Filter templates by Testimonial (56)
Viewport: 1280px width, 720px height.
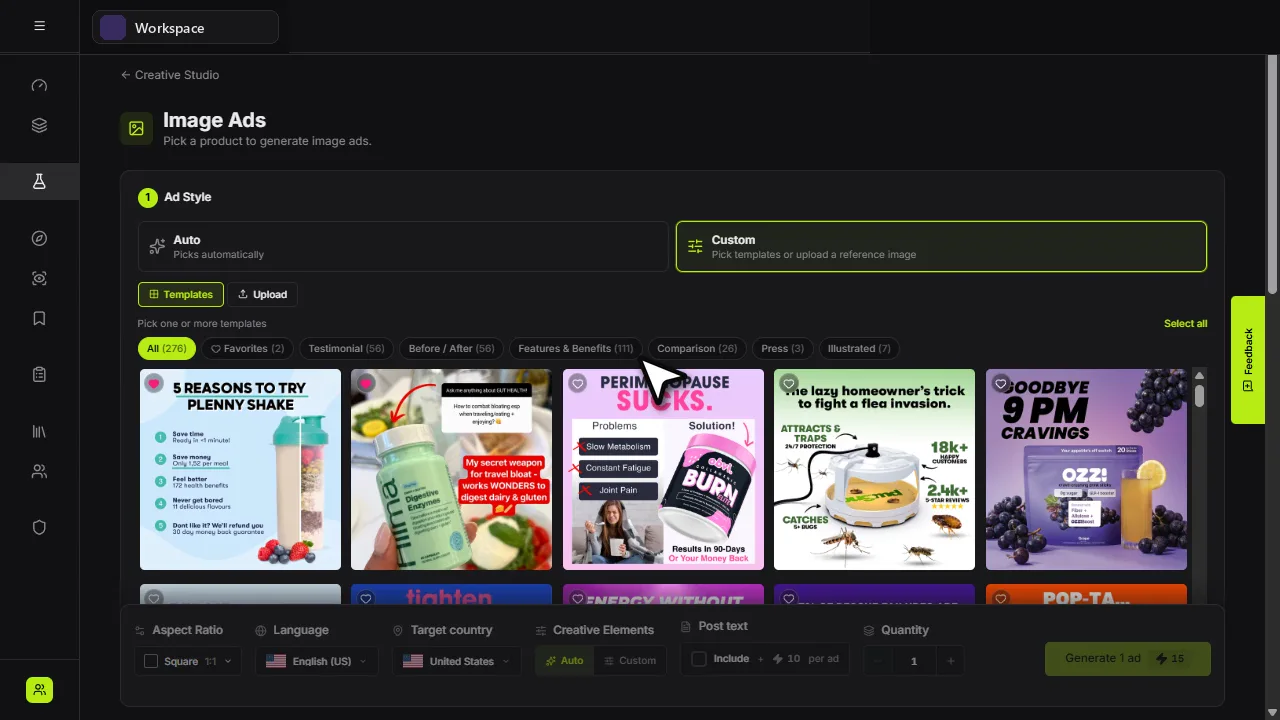pyautogui.click(x=346, y=348)
